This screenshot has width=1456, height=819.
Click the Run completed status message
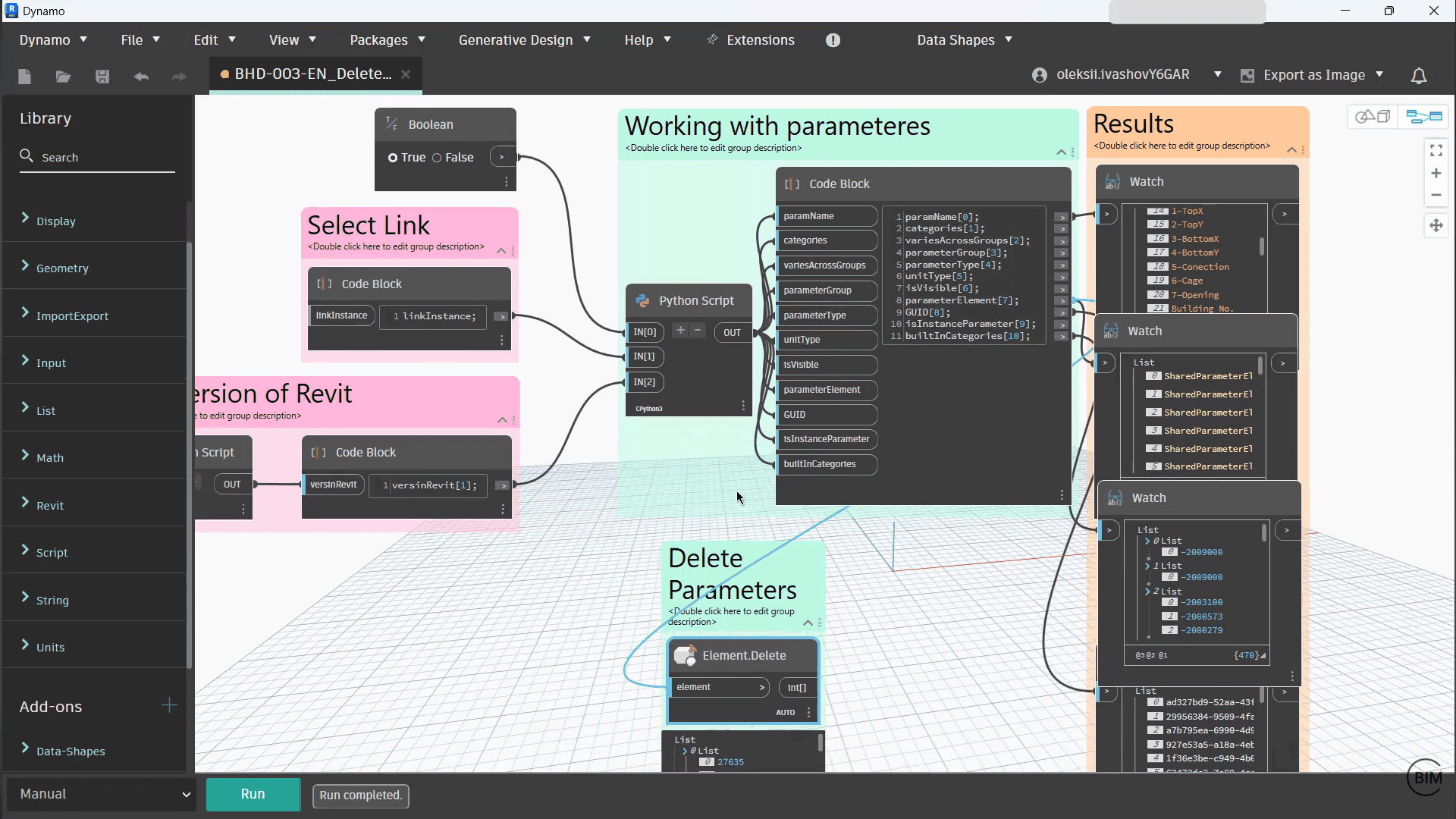(x=361, y=795)
